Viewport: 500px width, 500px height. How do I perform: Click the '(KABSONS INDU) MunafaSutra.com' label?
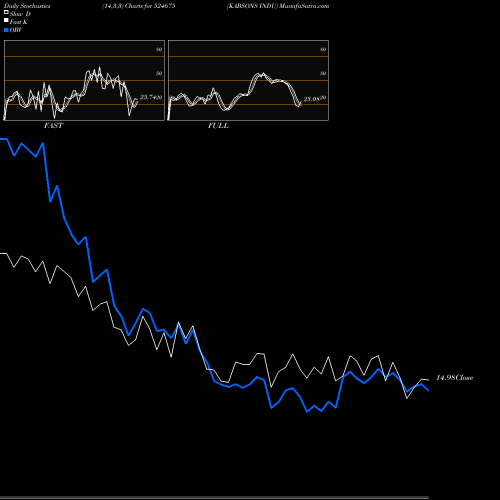point(278,6)
